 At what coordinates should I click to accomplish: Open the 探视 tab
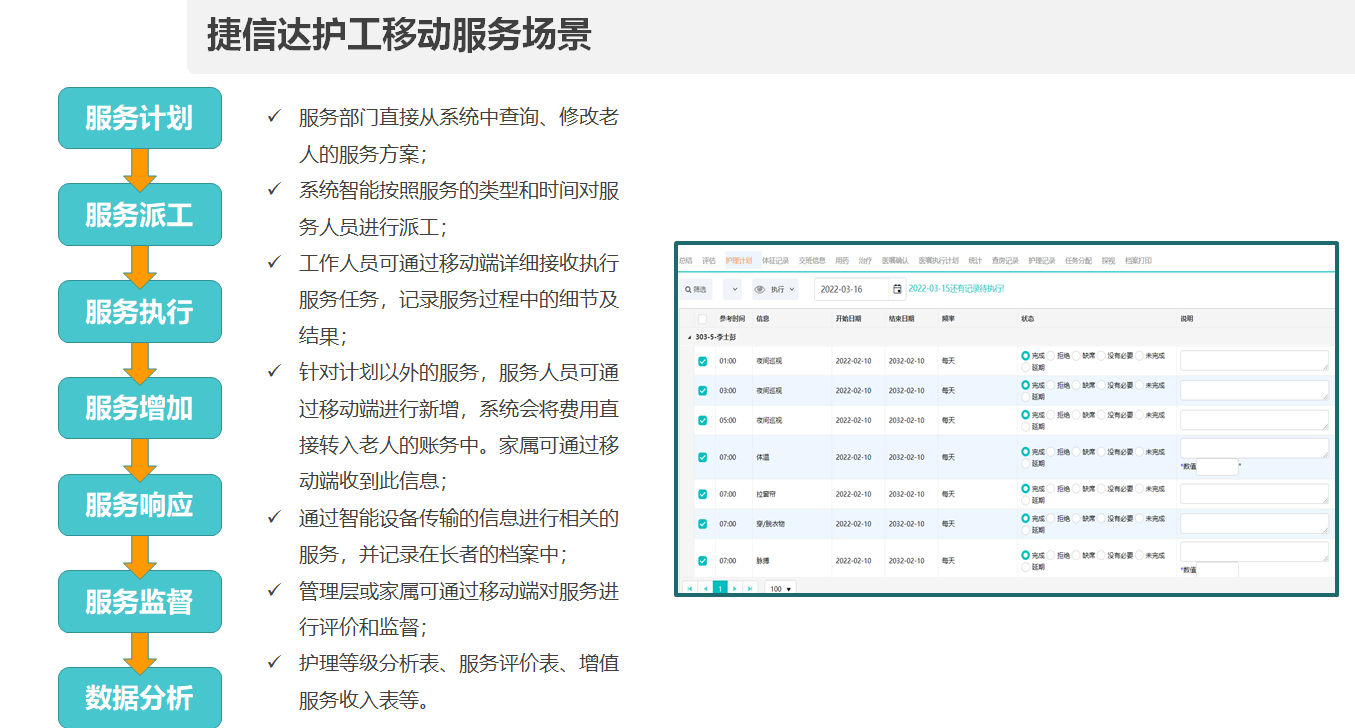tap(1108, 261)
